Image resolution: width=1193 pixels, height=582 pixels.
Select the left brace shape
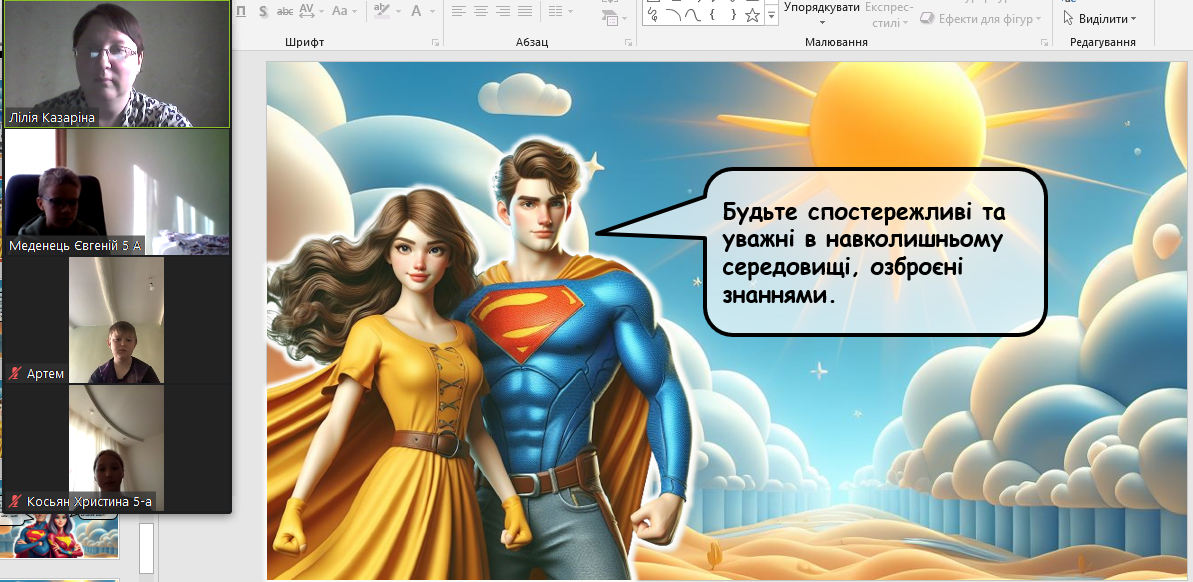tap(712, 14)
